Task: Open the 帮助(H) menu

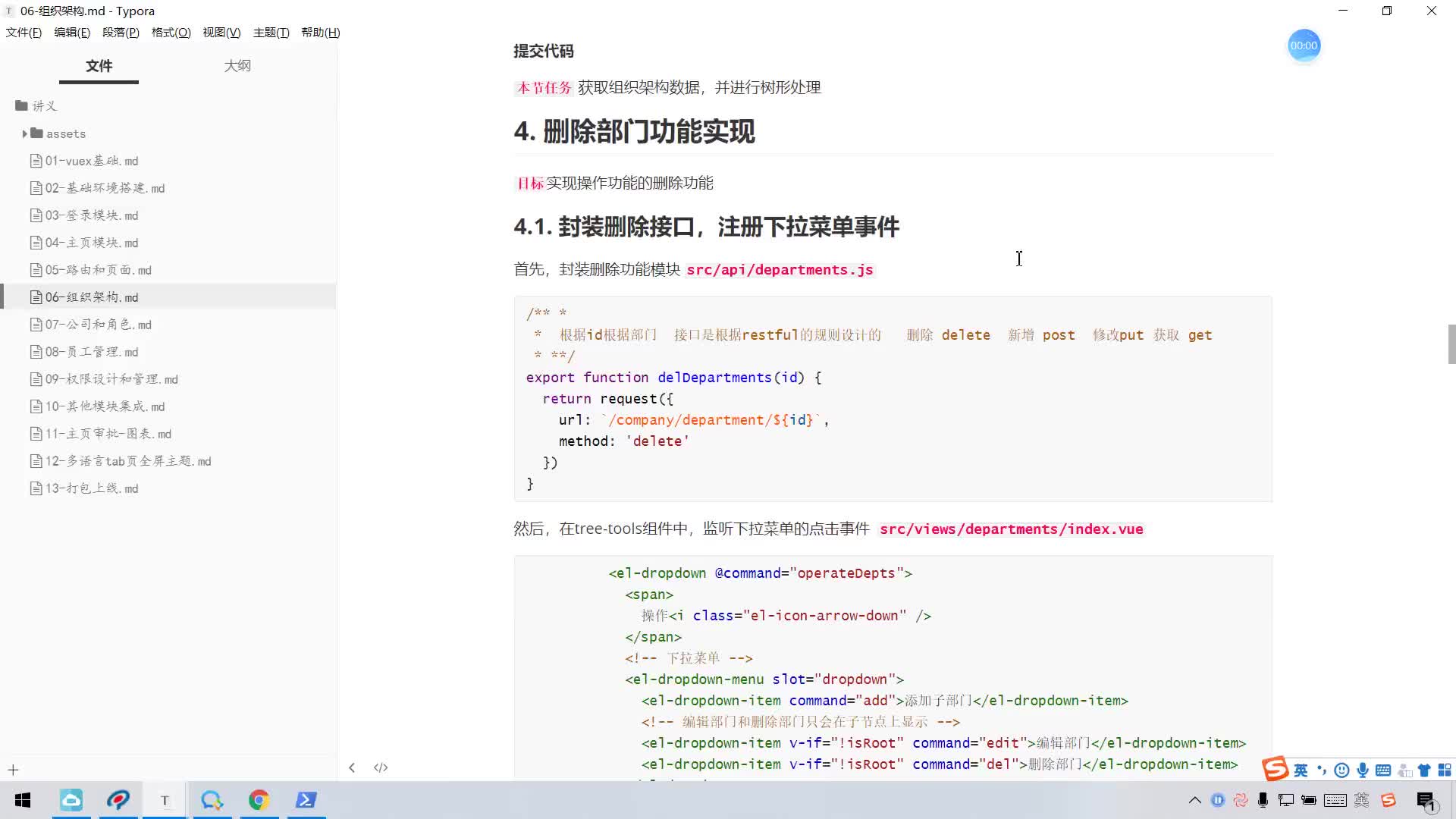Action: (321, 33)
